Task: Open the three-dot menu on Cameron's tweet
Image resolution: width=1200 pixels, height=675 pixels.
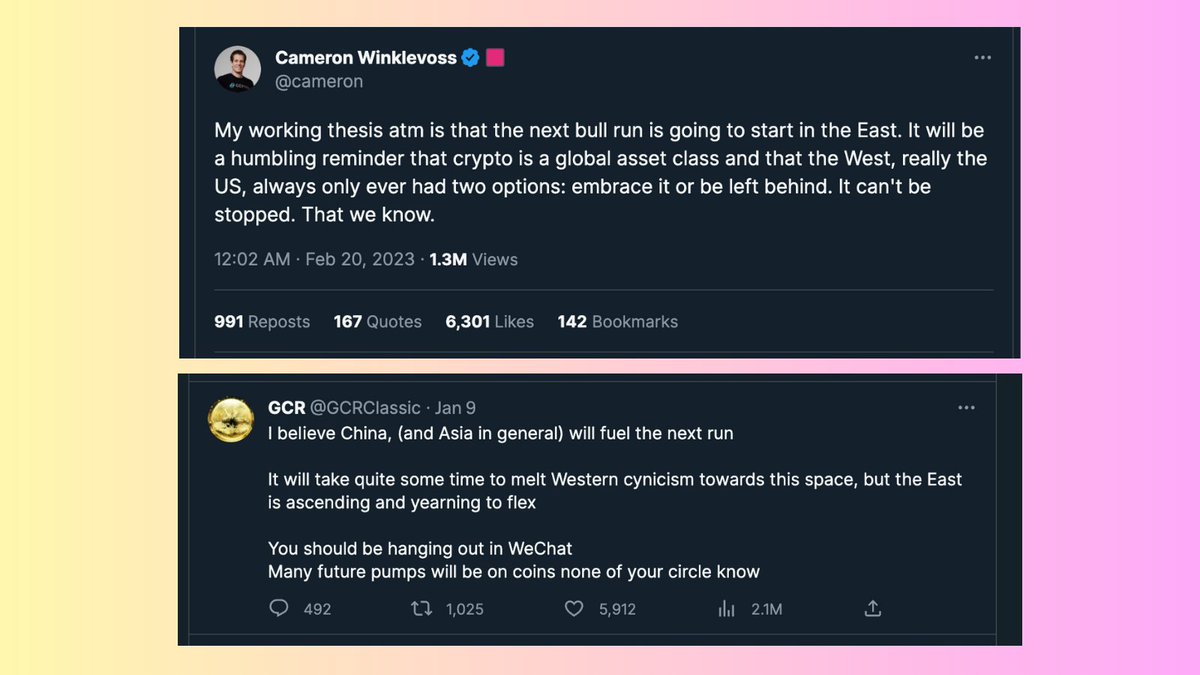Action: (x=982, y=58)
